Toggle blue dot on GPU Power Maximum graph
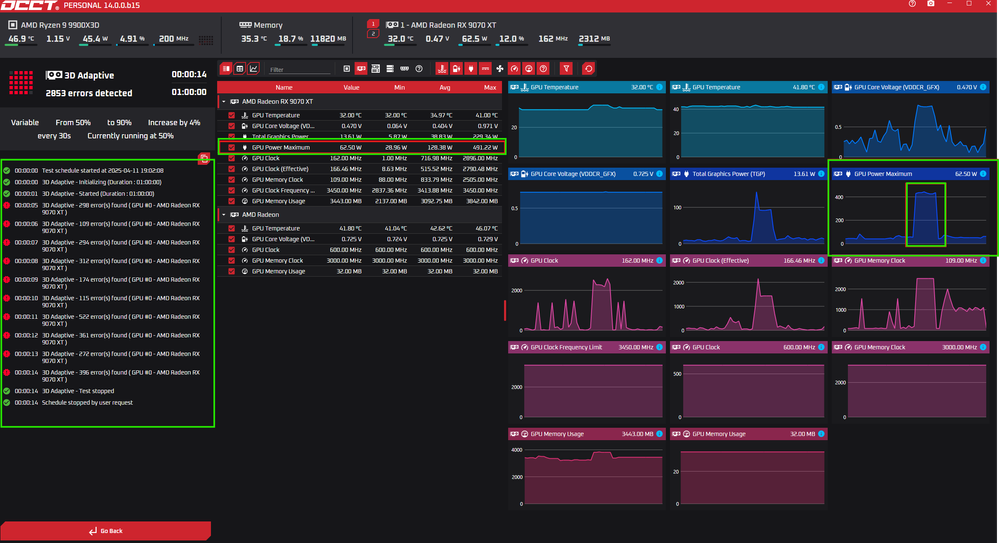999x543 pixels. pos(983,174)
